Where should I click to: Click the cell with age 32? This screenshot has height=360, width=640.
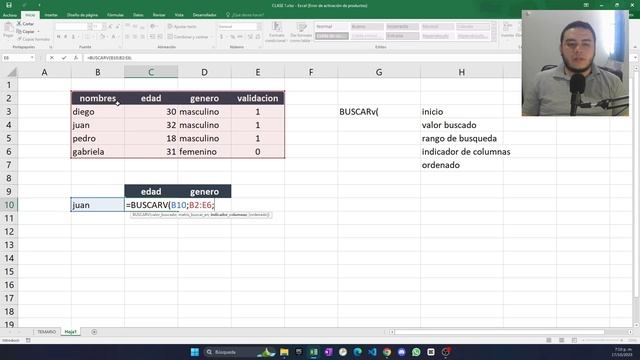[151, 125]
